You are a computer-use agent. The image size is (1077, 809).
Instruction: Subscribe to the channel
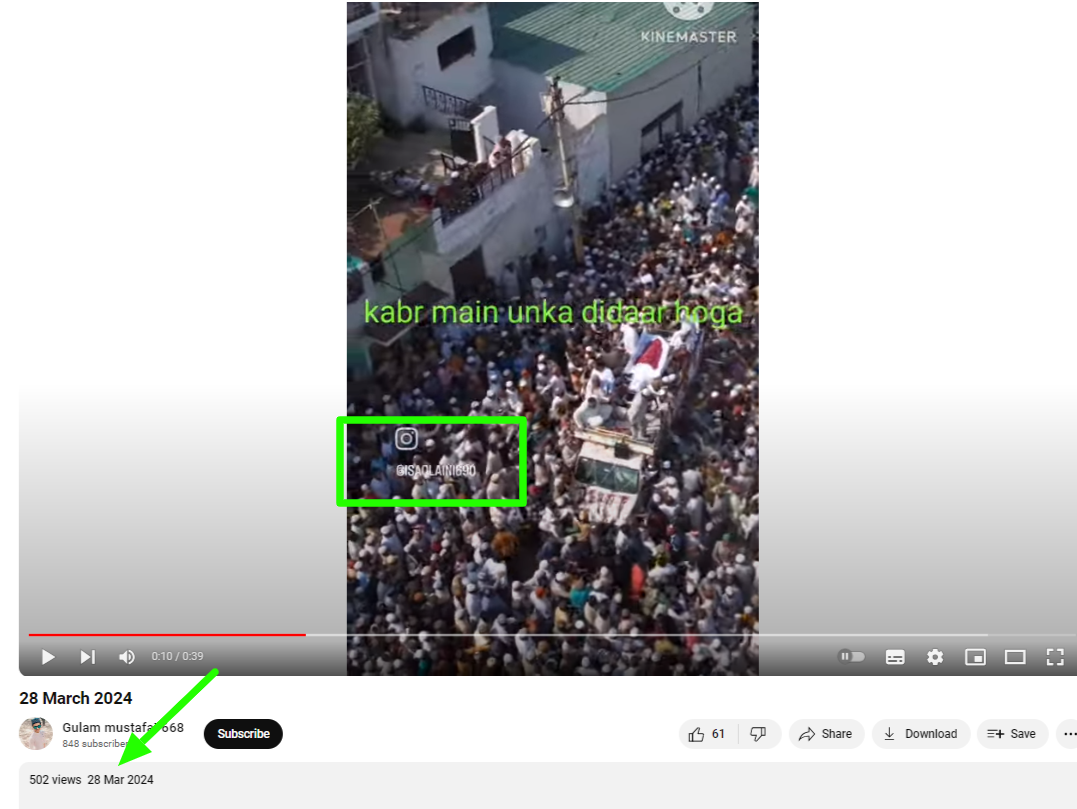pyautogui.click(x=243, y=734)
